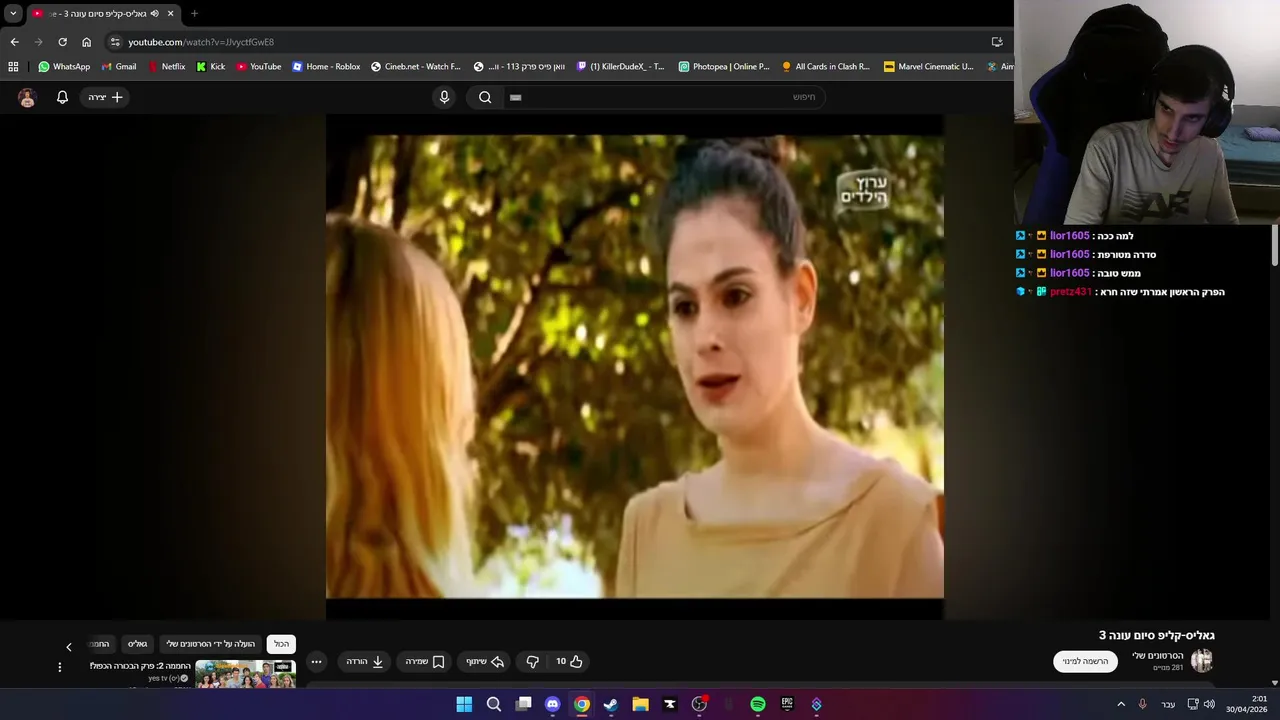Viewport: 1280px width, 720px height.
Task: Show next filter chips with arrow
Action: (69, 647)
